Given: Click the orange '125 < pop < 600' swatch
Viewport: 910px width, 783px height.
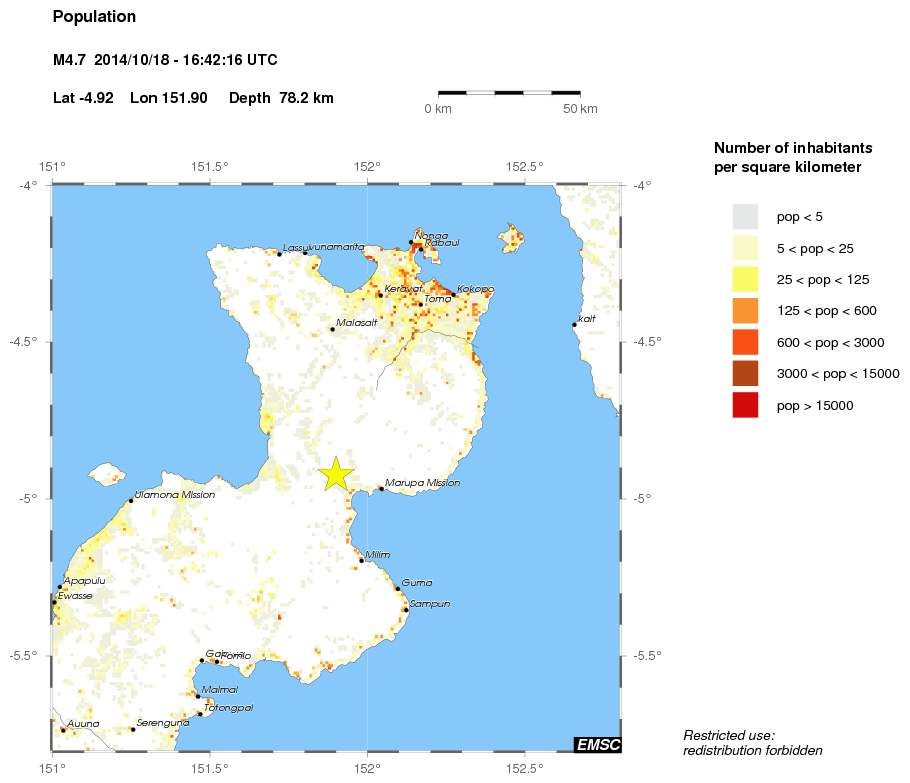Looking at the screenshot, I should pyautogui.click(x=745, y=311).
